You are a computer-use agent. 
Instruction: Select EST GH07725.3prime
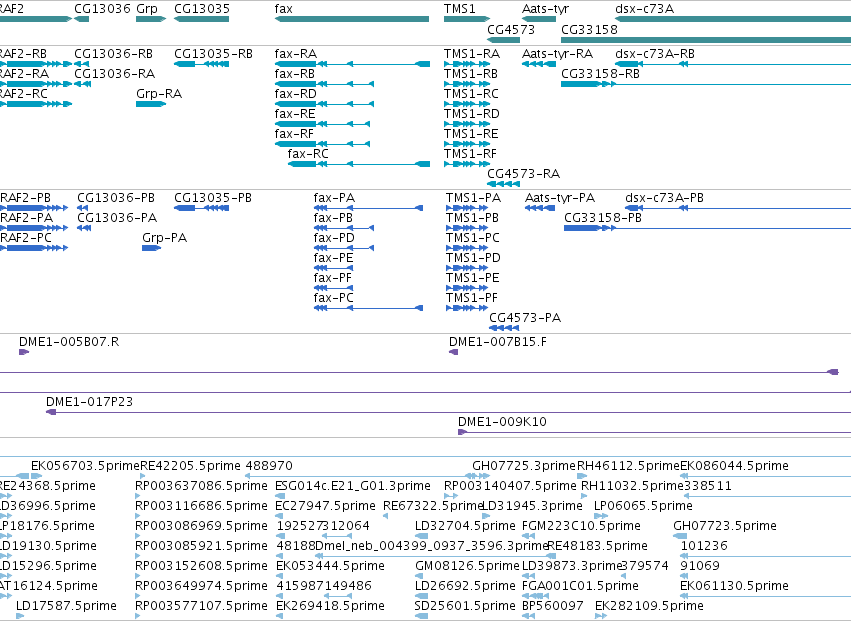tap(524, 466)
